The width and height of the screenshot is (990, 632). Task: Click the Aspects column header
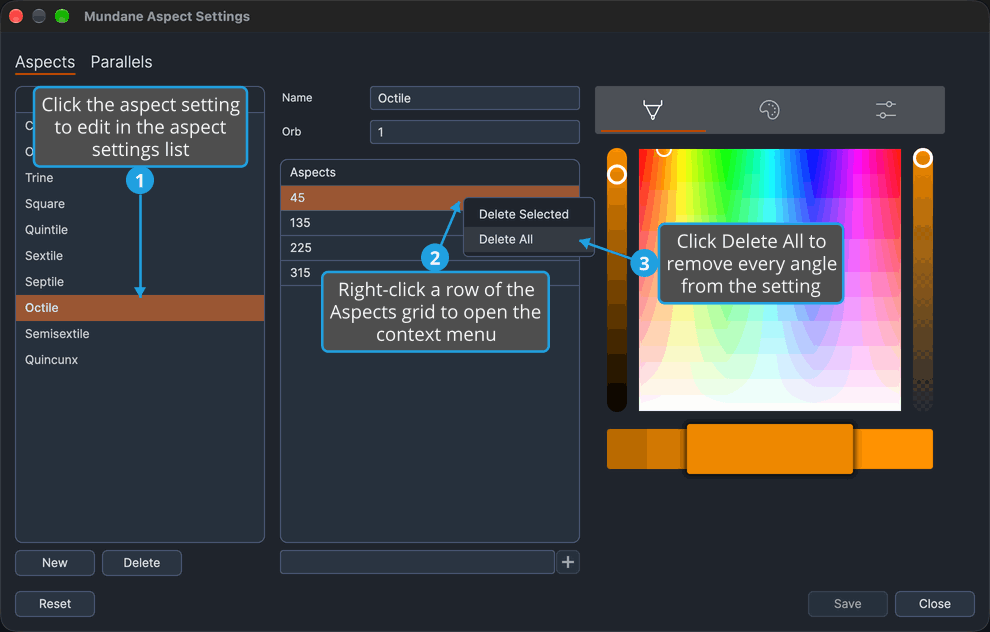pyautogui.click(x=429, y=172)
